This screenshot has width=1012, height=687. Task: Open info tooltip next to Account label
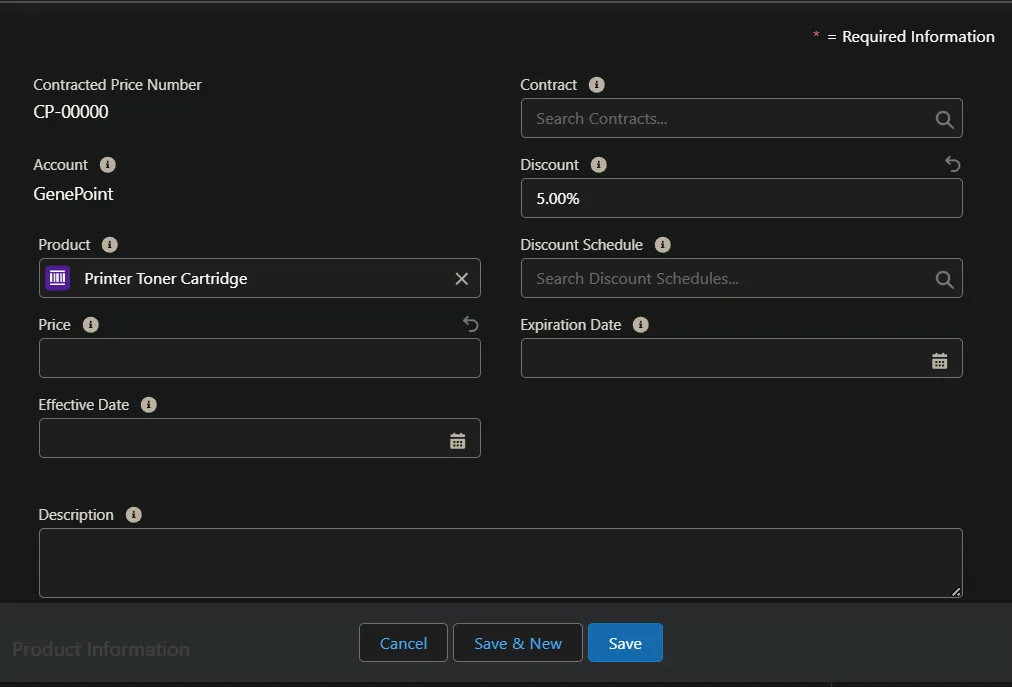(x=108, y=165)
